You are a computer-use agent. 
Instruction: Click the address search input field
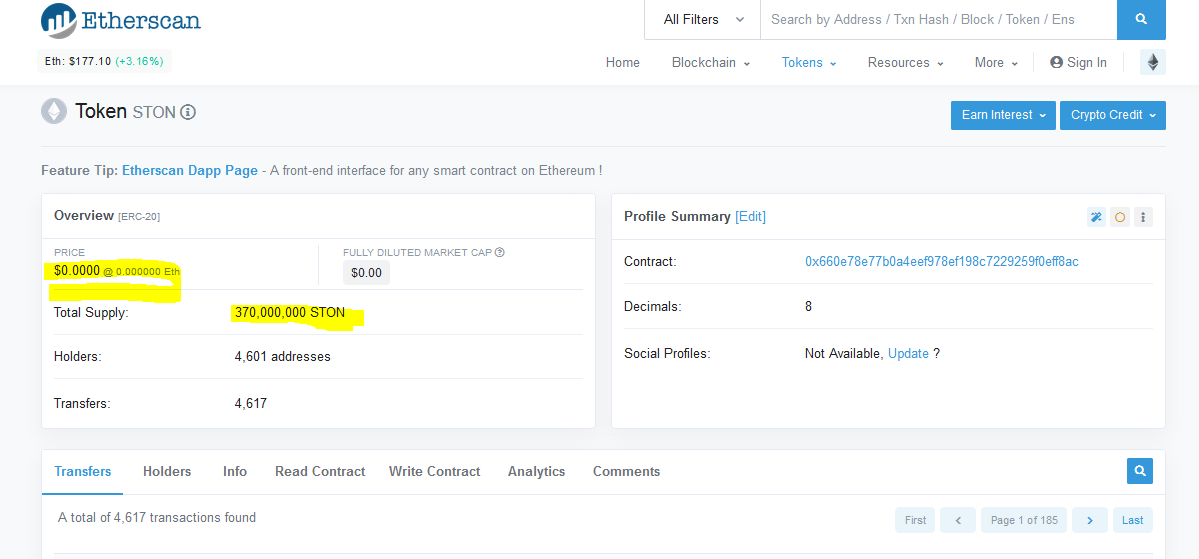click(x=937, y=19)
